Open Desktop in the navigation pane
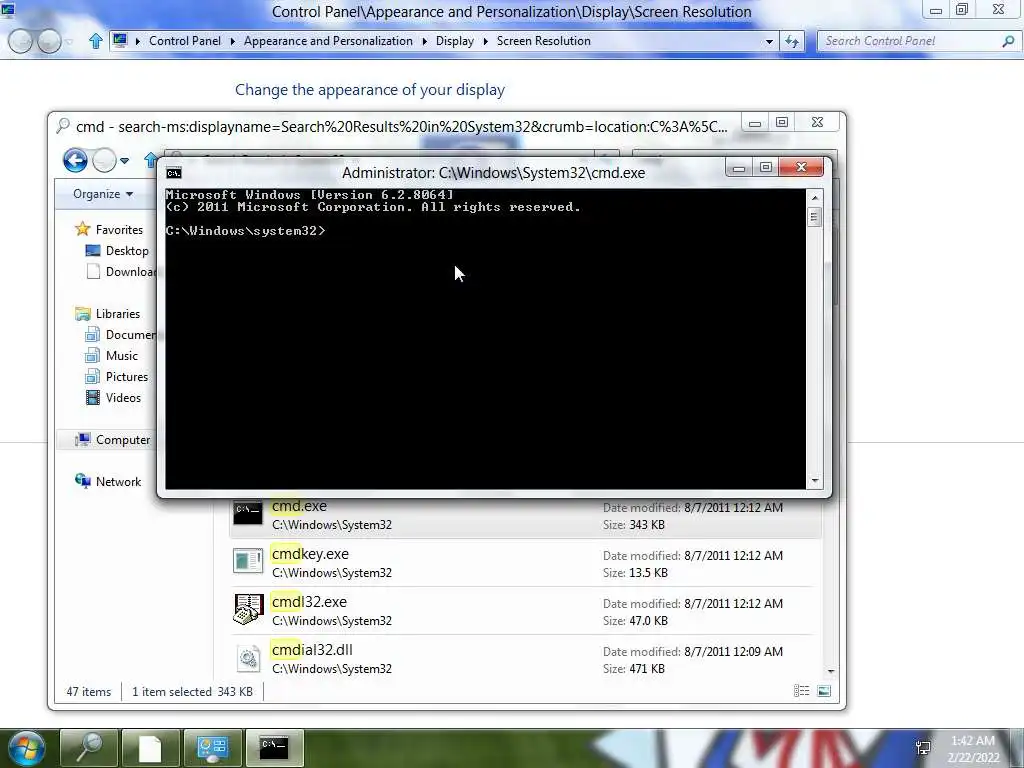 click(x=127, y=251)
